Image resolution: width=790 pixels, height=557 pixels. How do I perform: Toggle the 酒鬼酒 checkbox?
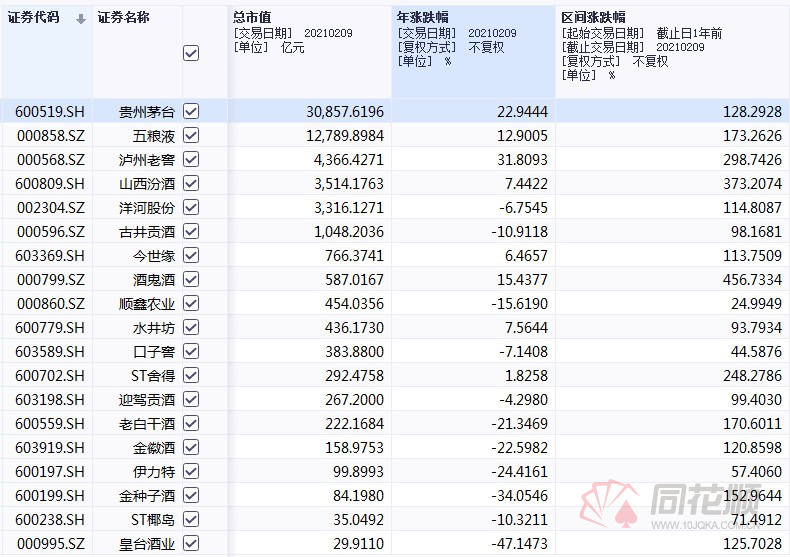(x=191, y=279)
